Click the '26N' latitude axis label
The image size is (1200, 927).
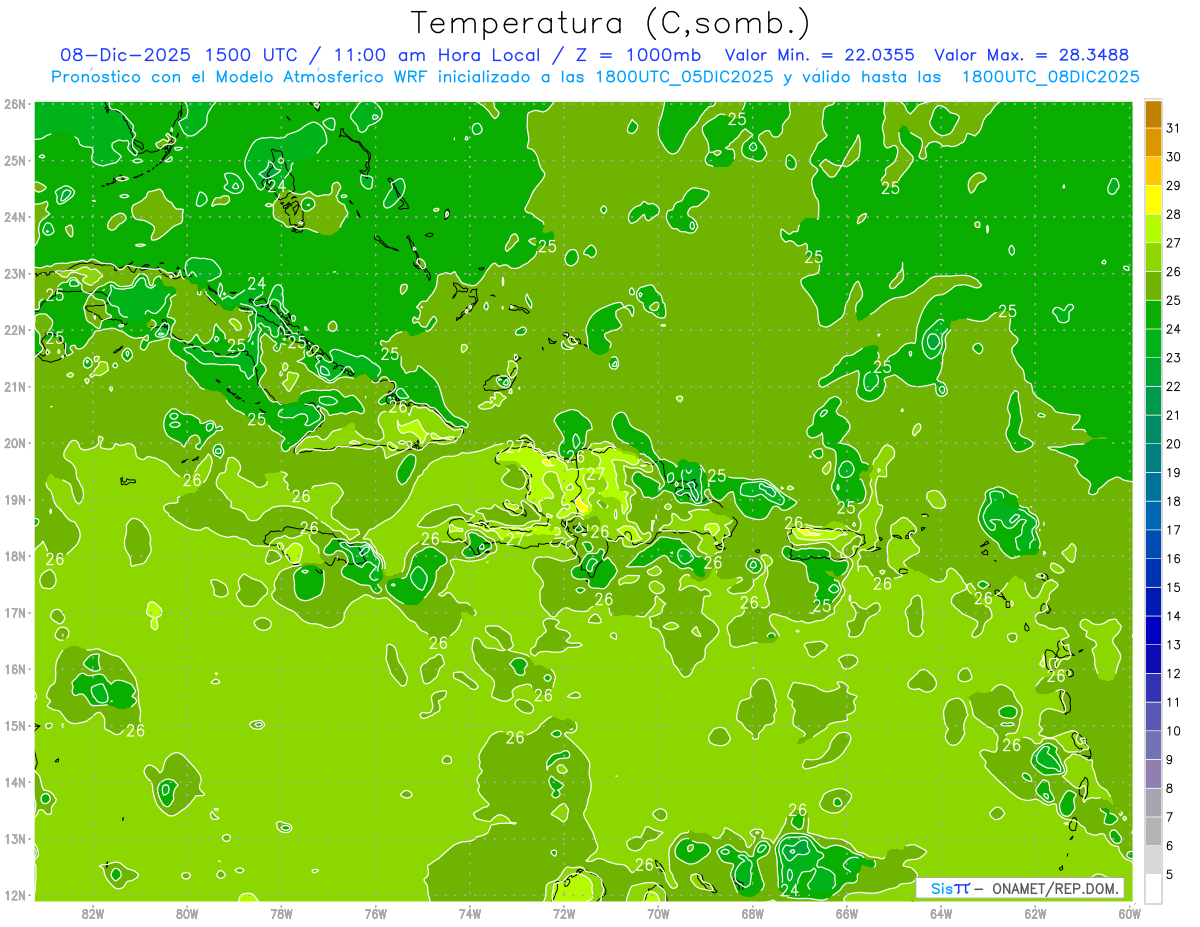[x=15, y=103]
